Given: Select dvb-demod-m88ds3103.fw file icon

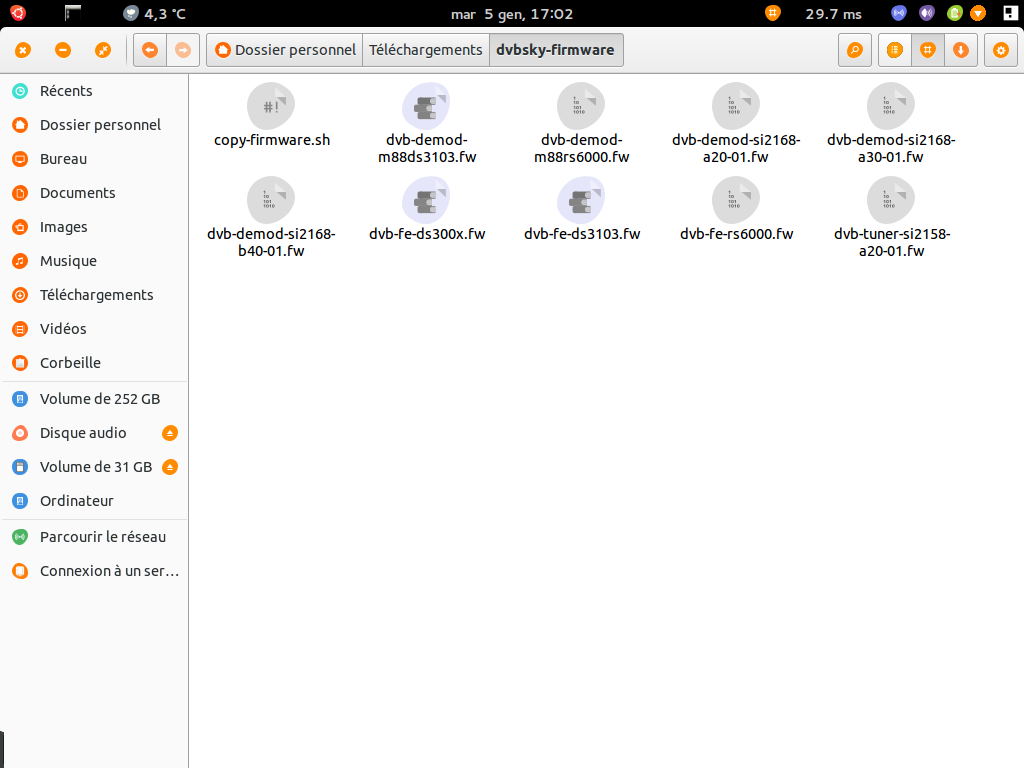Looking at the screenshot, I should 426,106.
